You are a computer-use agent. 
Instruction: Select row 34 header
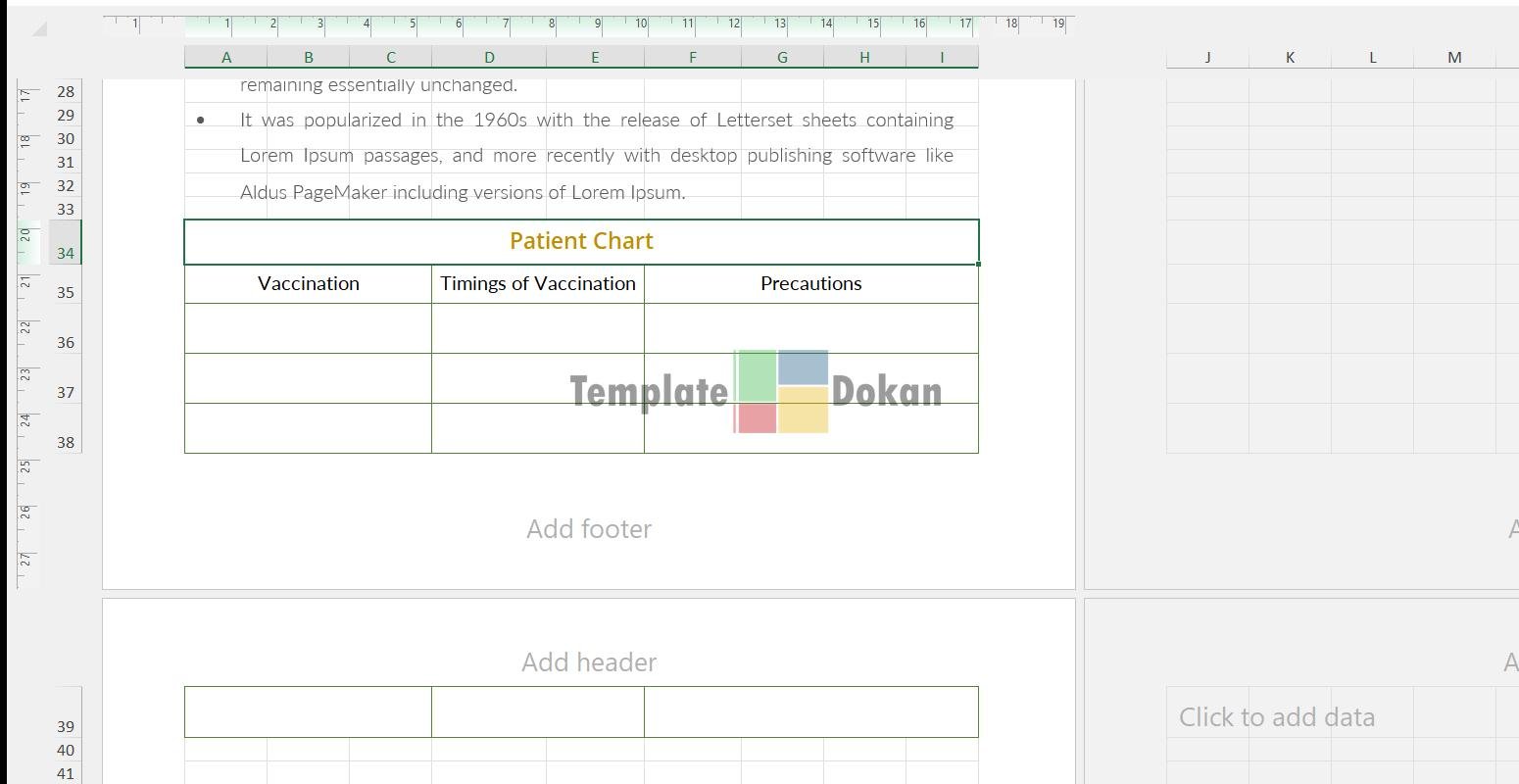66,253
